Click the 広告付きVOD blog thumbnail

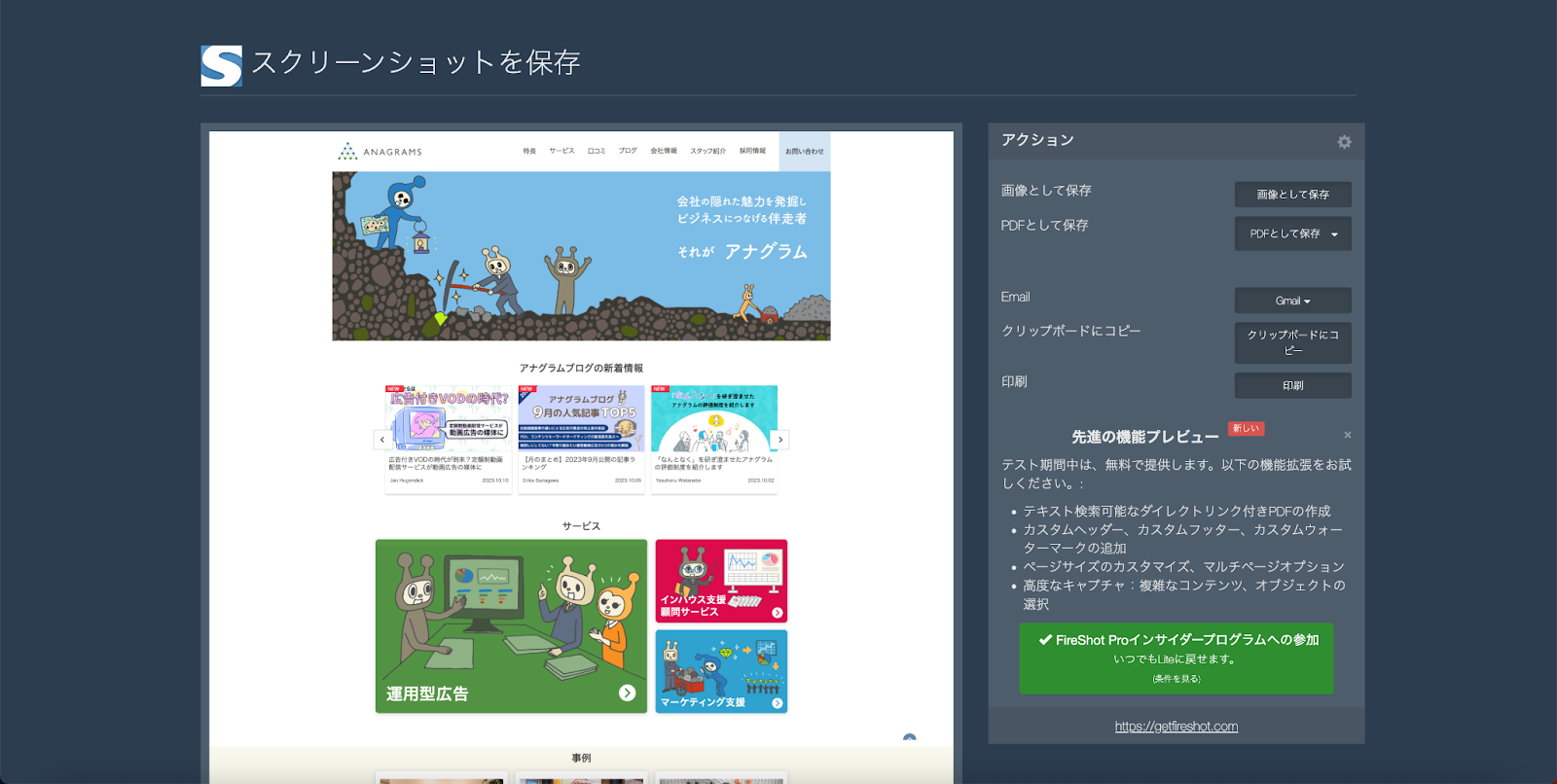[449, 418]
